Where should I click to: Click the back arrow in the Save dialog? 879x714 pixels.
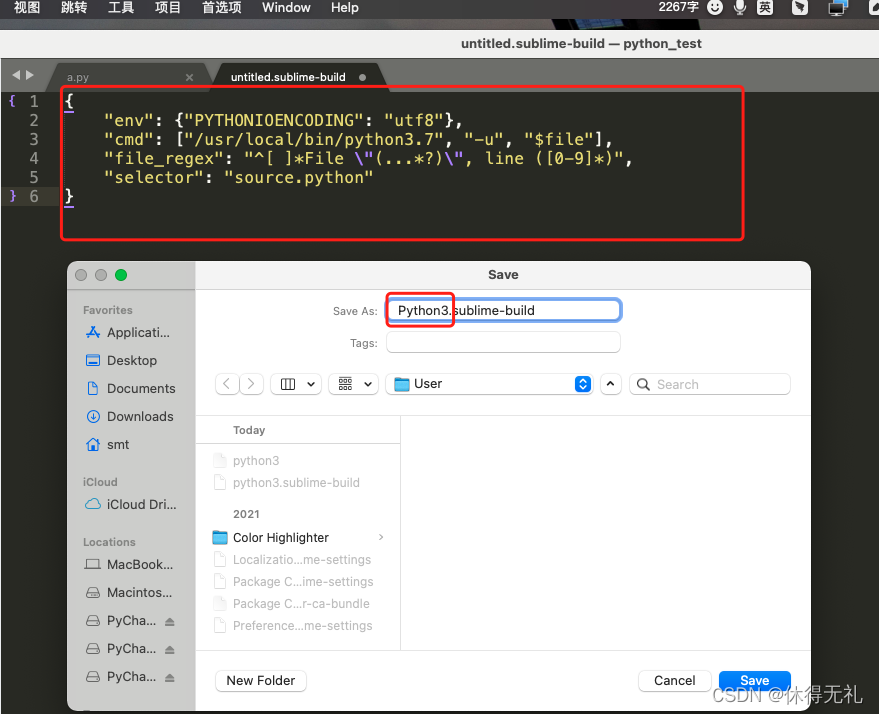(227, 383)
